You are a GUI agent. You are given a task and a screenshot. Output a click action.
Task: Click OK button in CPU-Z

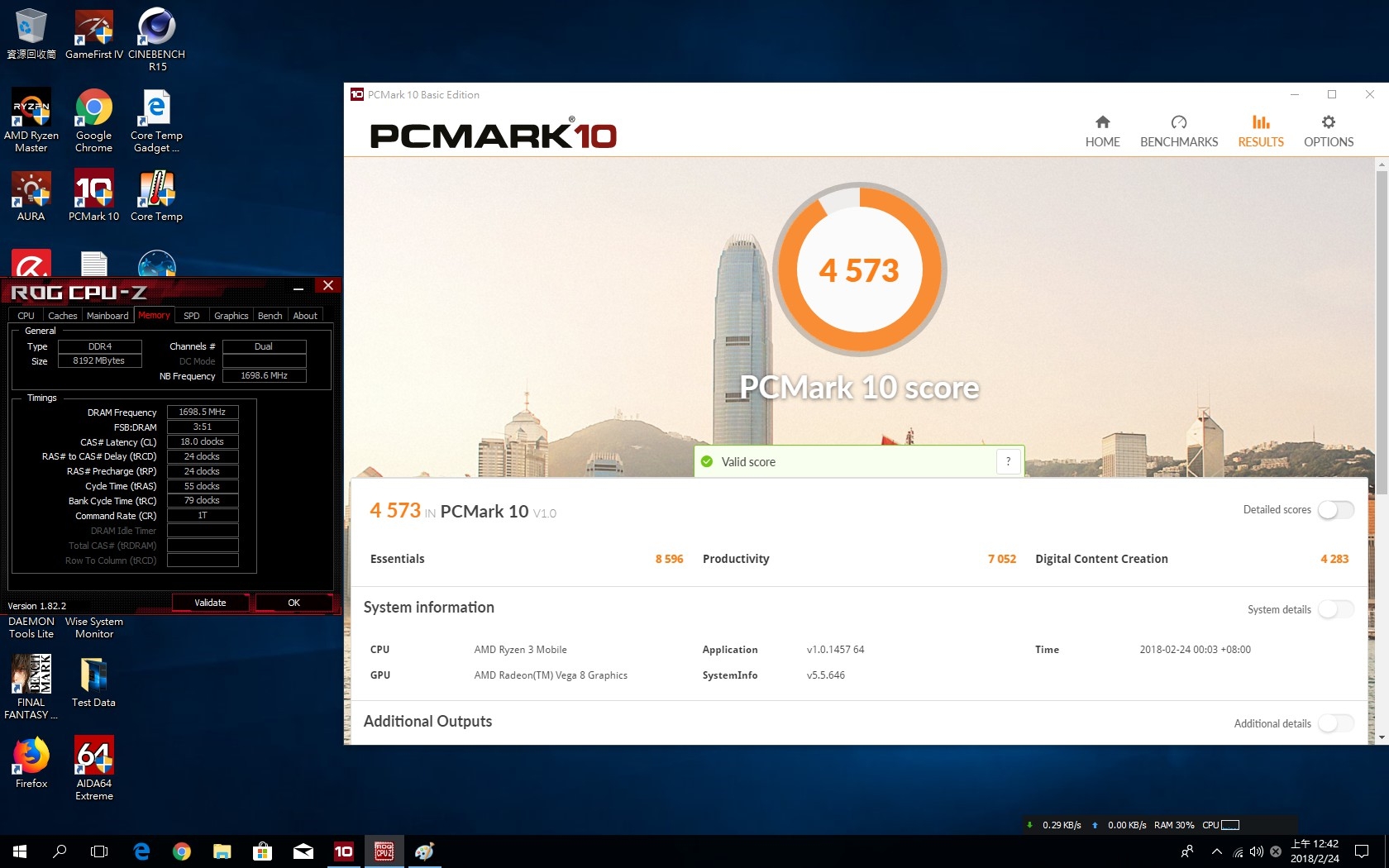click(x=294, y=603)
